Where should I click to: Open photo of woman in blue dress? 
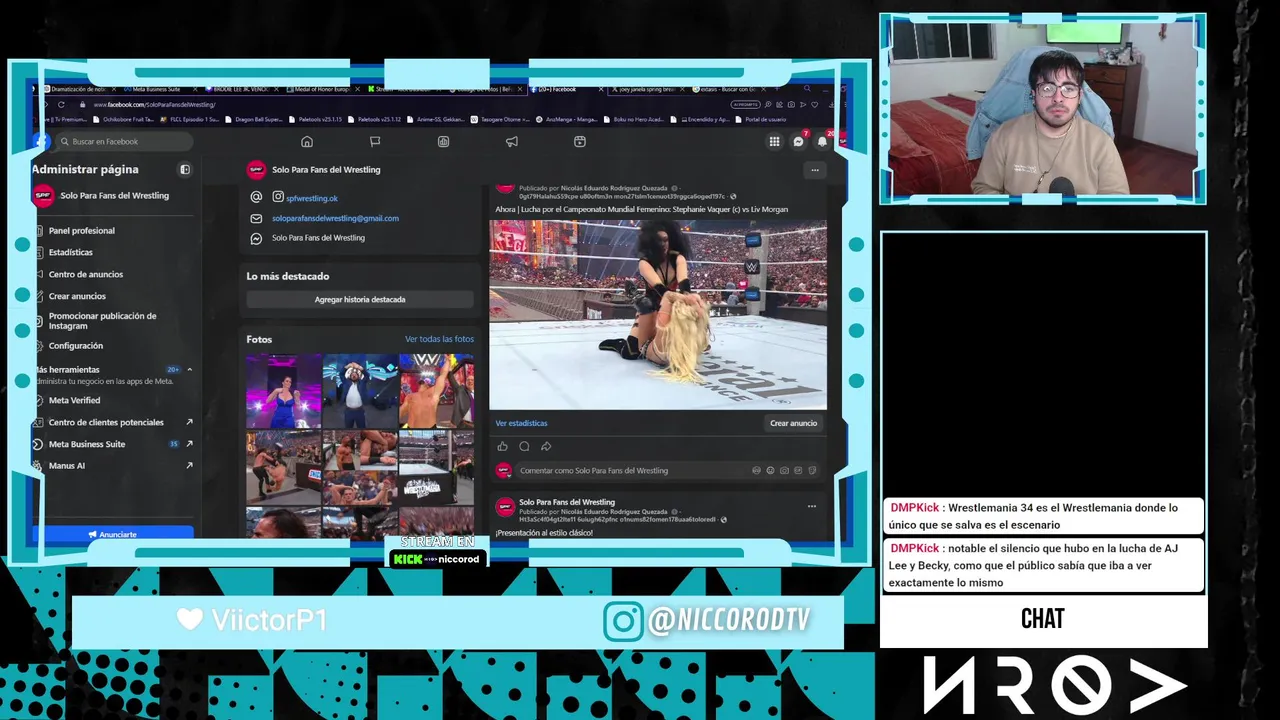coord(284,391)
